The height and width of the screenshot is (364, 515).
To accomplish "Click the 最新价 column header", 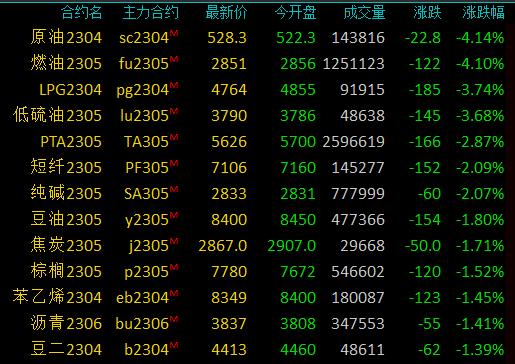I will coord(226,13).
